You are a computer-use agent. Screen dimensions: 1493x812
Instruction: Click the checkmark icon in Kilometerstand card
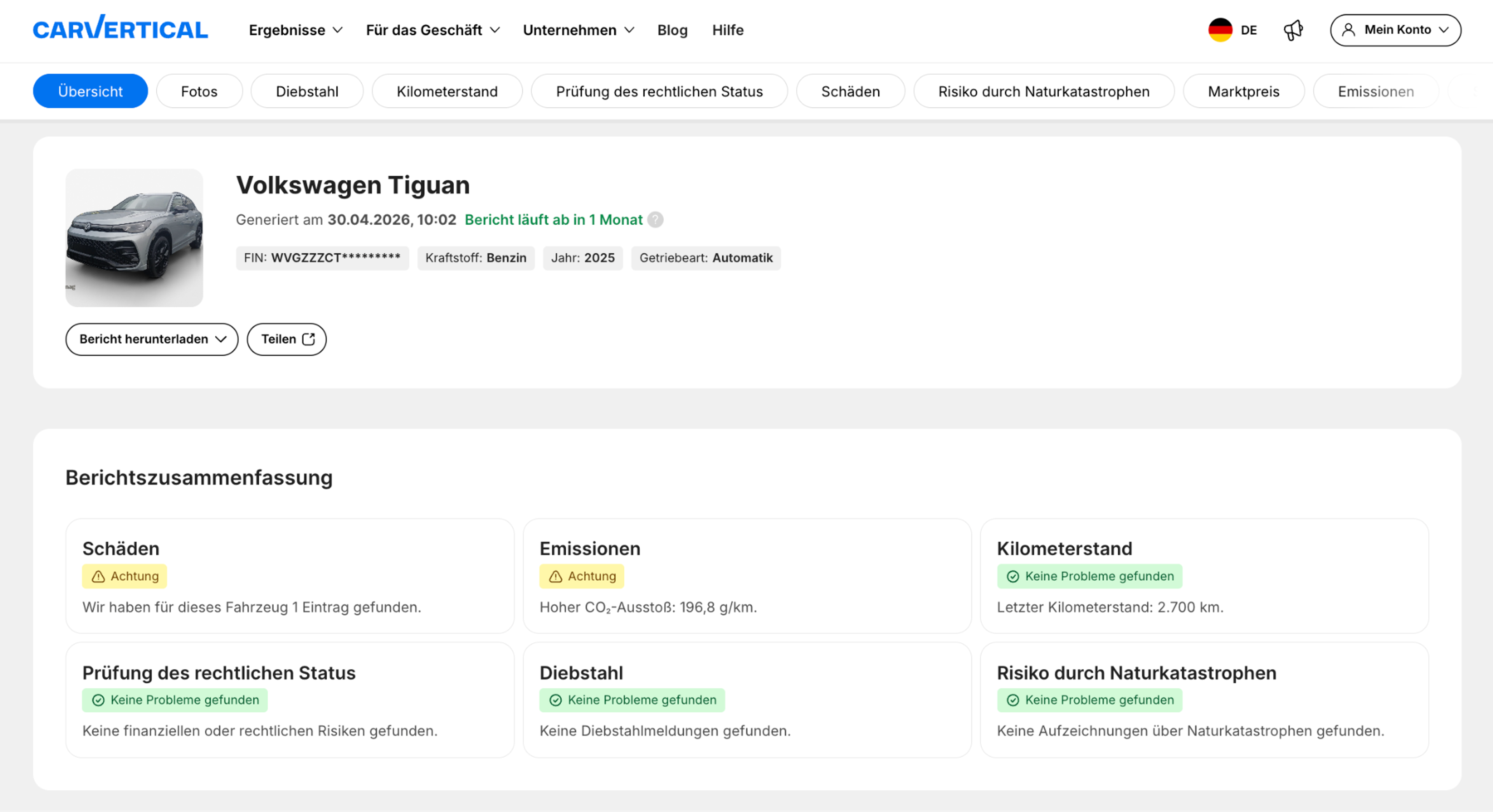pyautogui.click(x=1012, y=576)
